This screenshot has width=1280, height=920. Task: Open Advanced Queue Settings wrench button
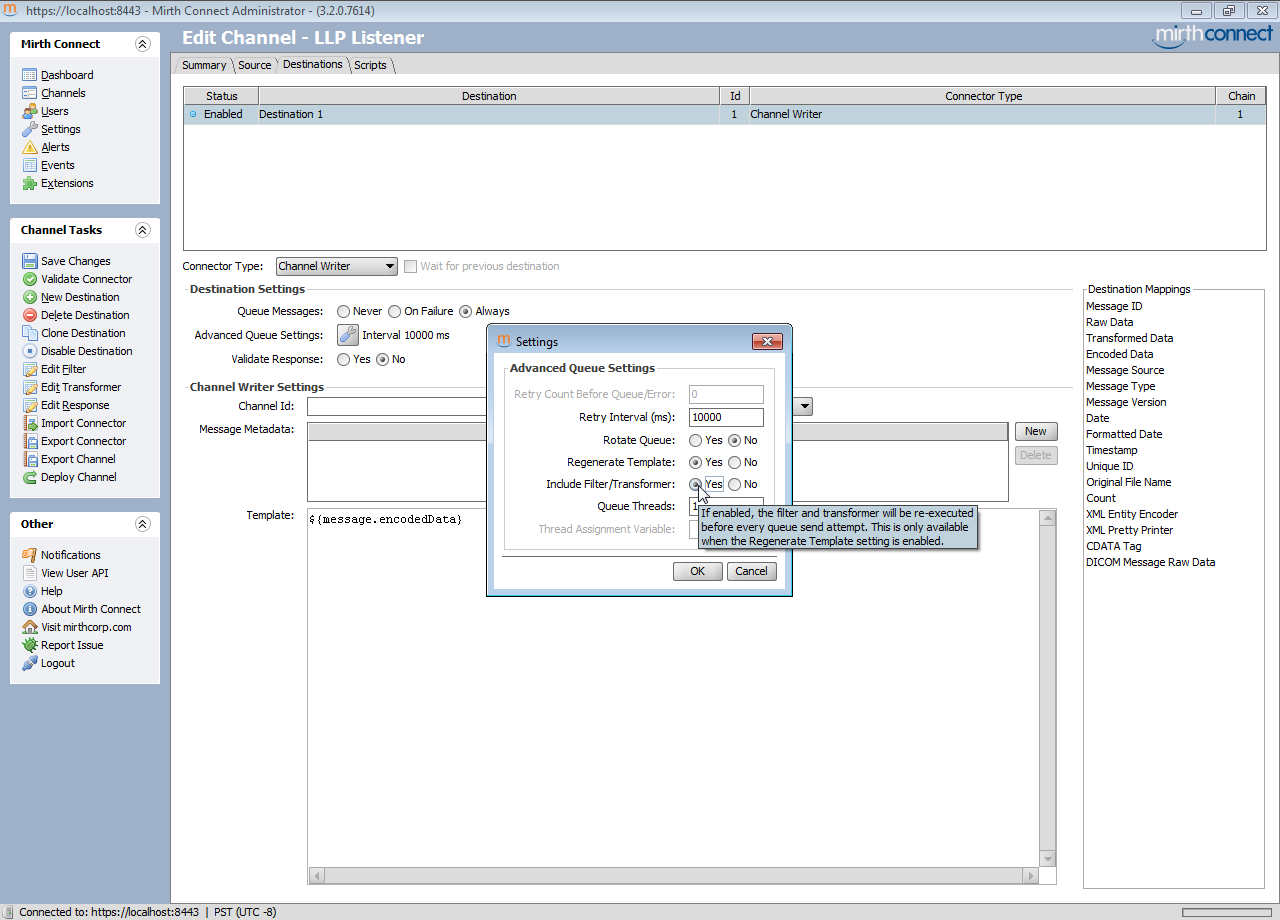tap(347, 335)
